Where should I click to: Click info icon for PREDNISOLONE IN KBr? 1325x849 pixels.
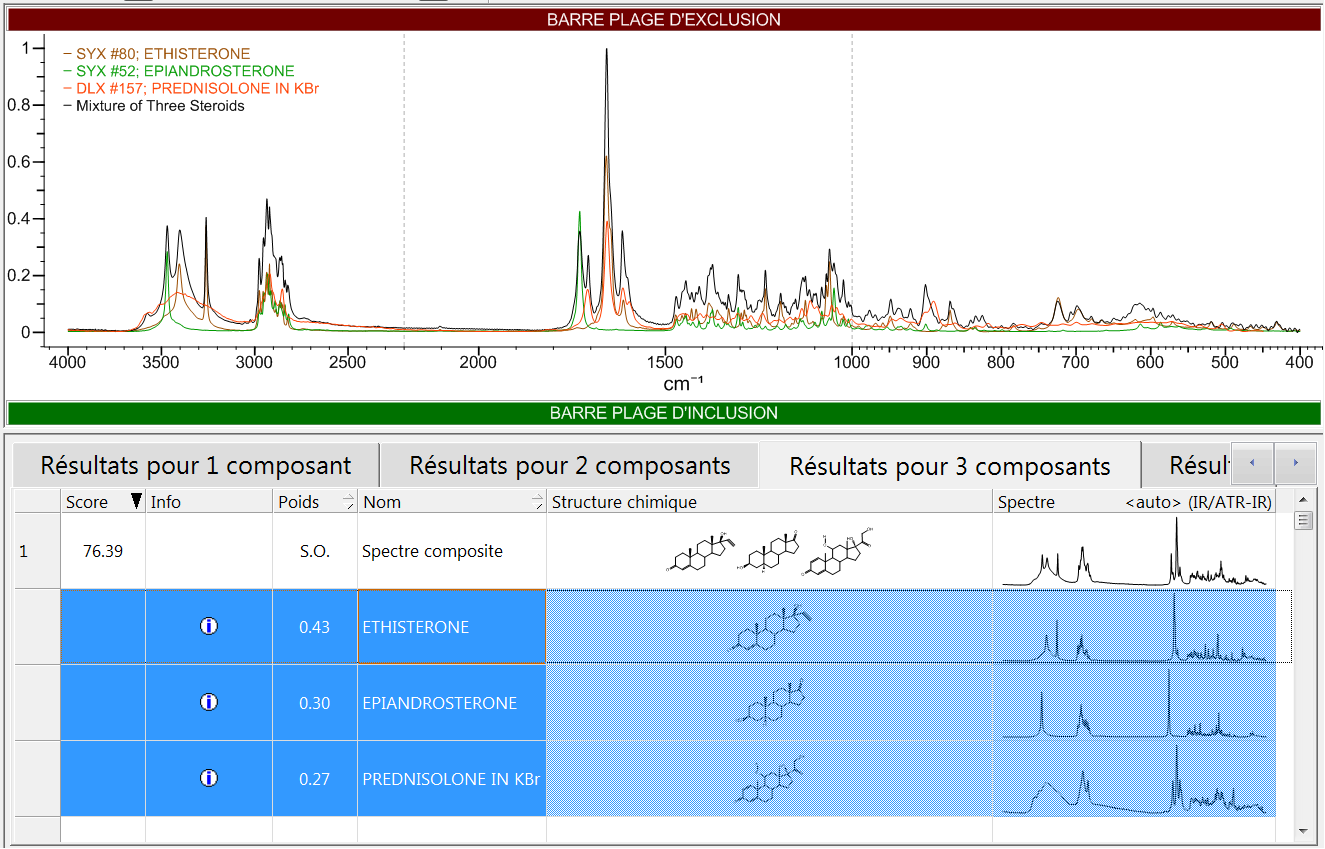(208, 778)
